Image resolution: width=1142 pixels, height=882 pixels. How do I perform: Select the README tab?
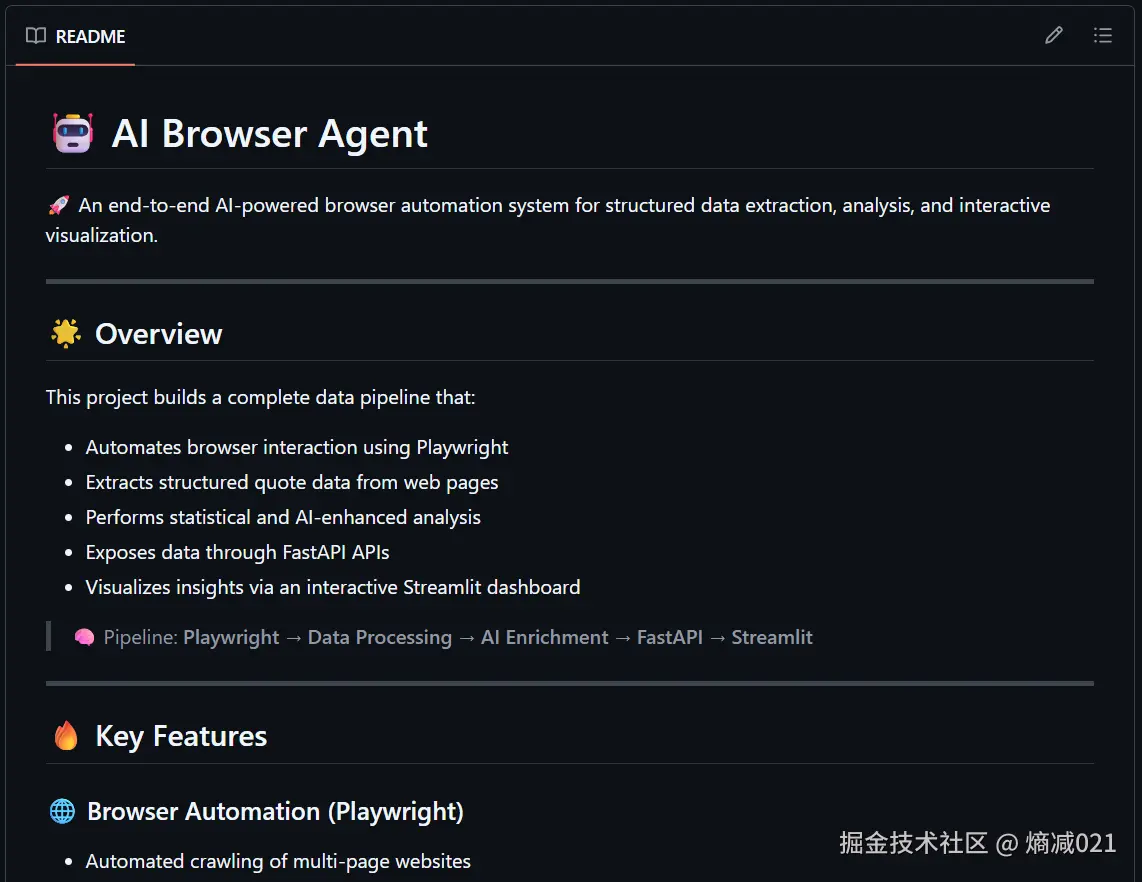pos(76,36)
